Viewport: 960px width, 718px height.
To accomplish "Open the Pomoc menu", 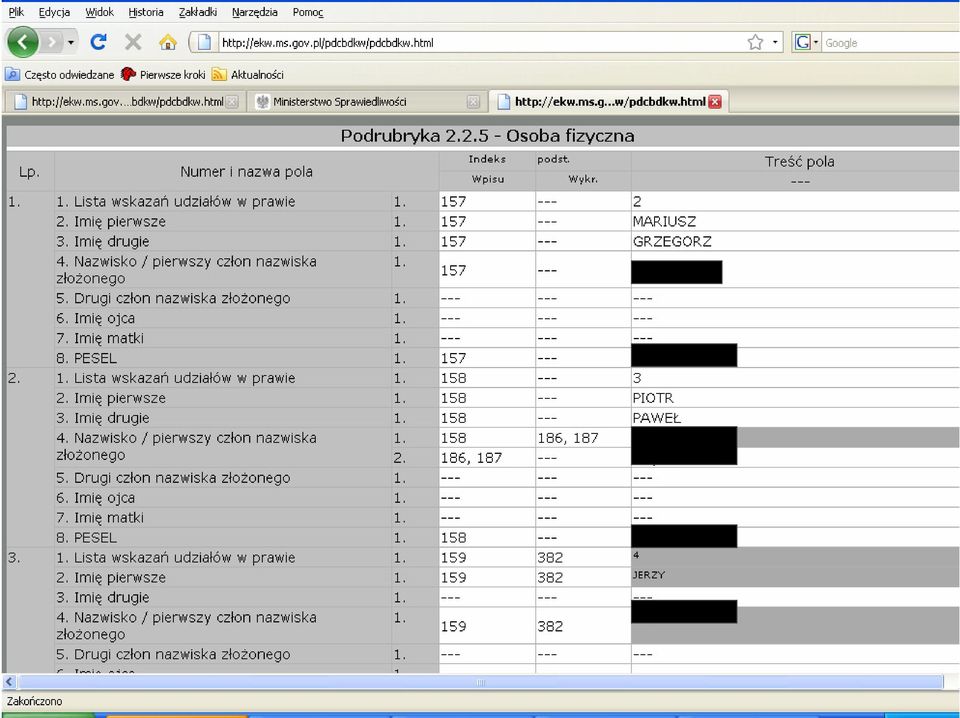I will click(x=308, y=12).
